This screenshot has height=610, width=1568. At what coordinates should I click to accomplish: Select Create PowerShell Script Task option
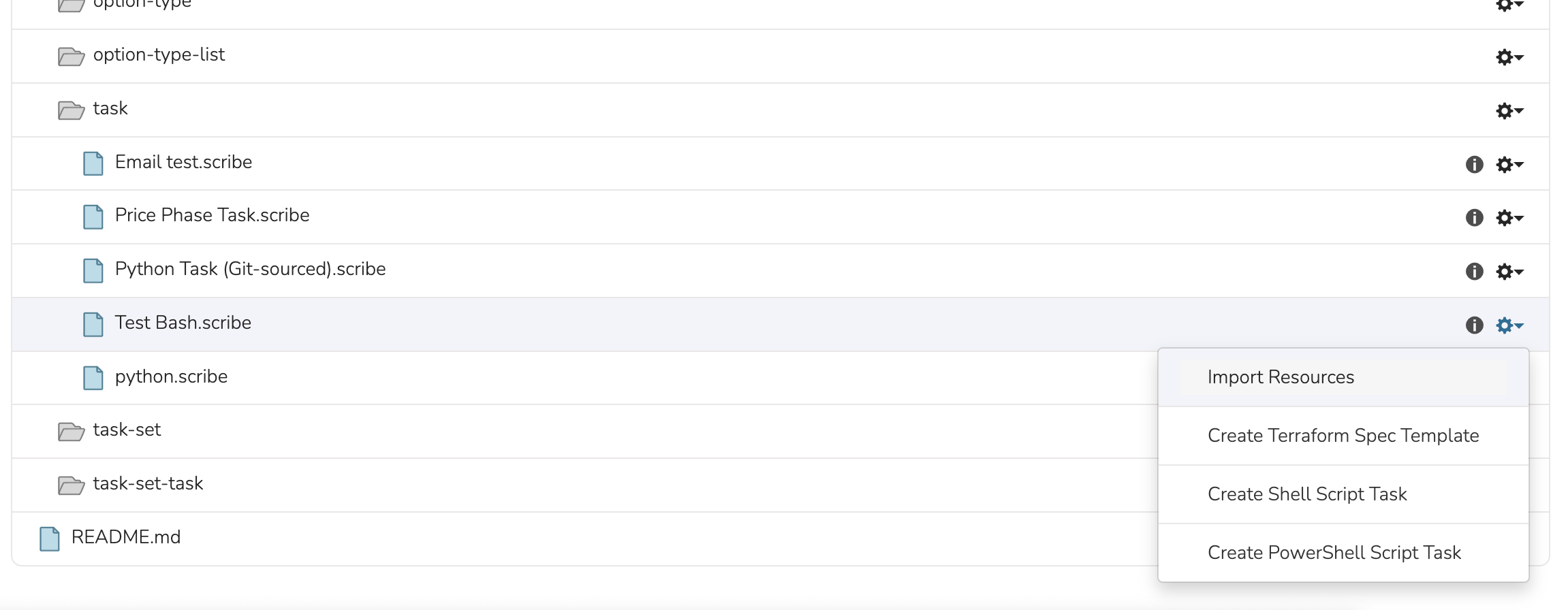pos(1334,553)
